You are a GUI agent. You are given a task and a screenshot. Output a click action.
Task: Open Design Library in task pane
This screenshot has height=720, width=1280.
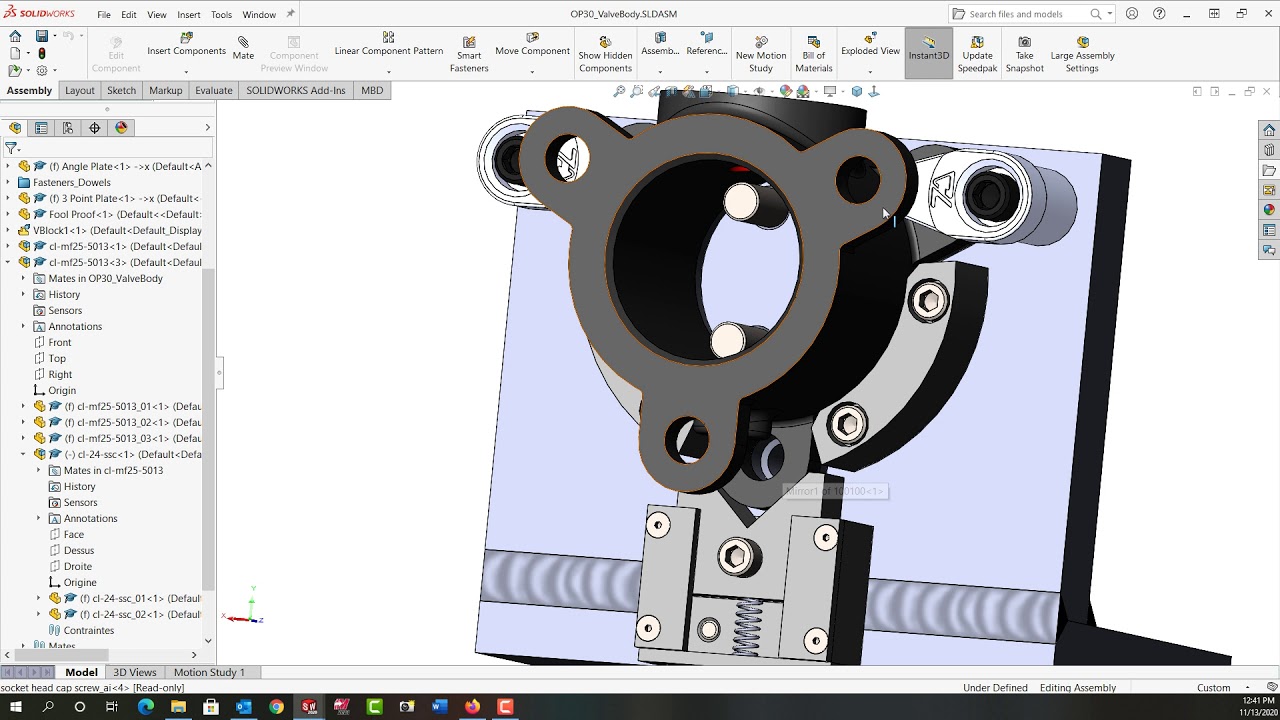tap(1269, 150)
